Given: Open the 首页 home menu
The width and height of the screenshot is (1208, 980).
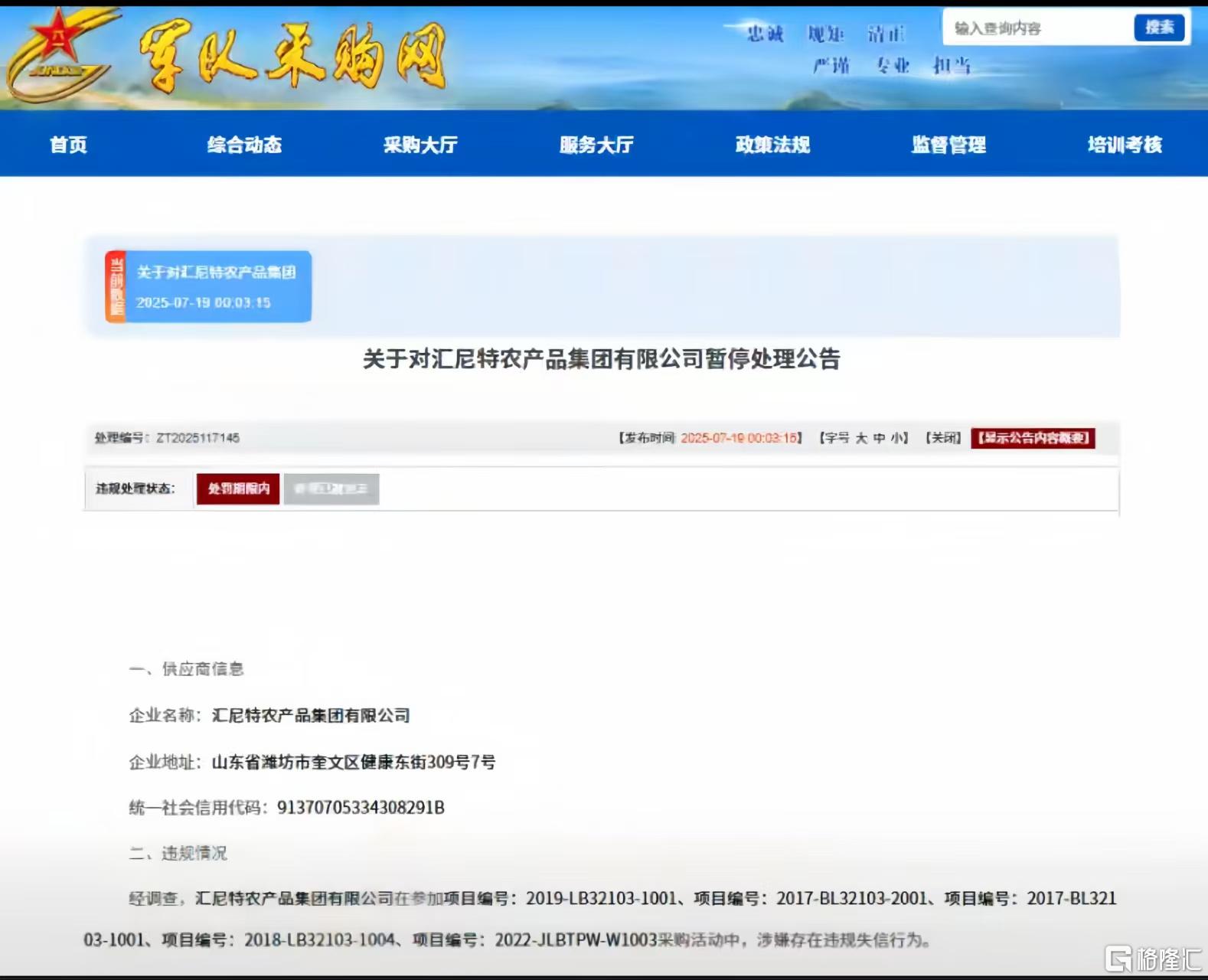Looking at the screenshot, I should (69, 145).
